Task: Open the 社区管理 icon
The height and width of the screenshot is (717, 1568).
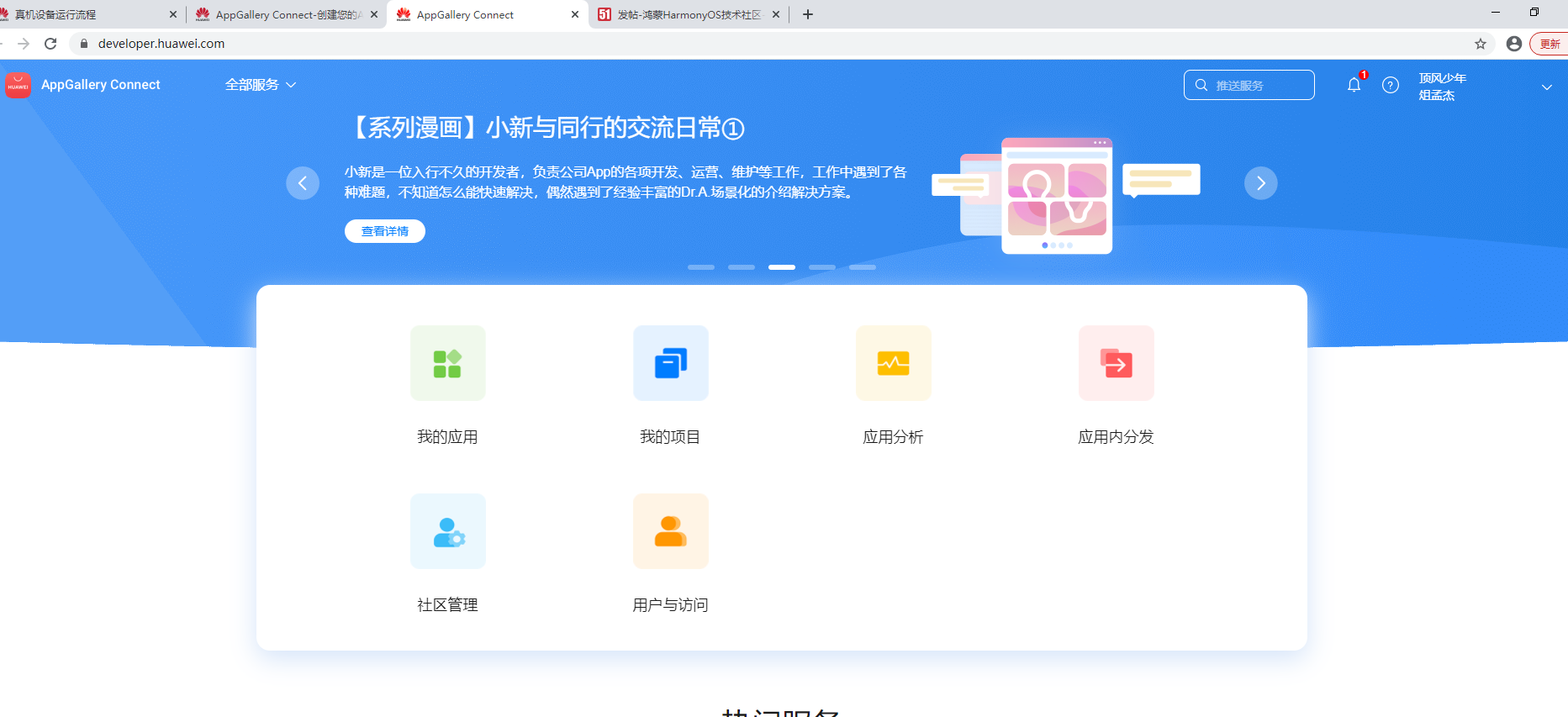Action: [x=447, y=531]
